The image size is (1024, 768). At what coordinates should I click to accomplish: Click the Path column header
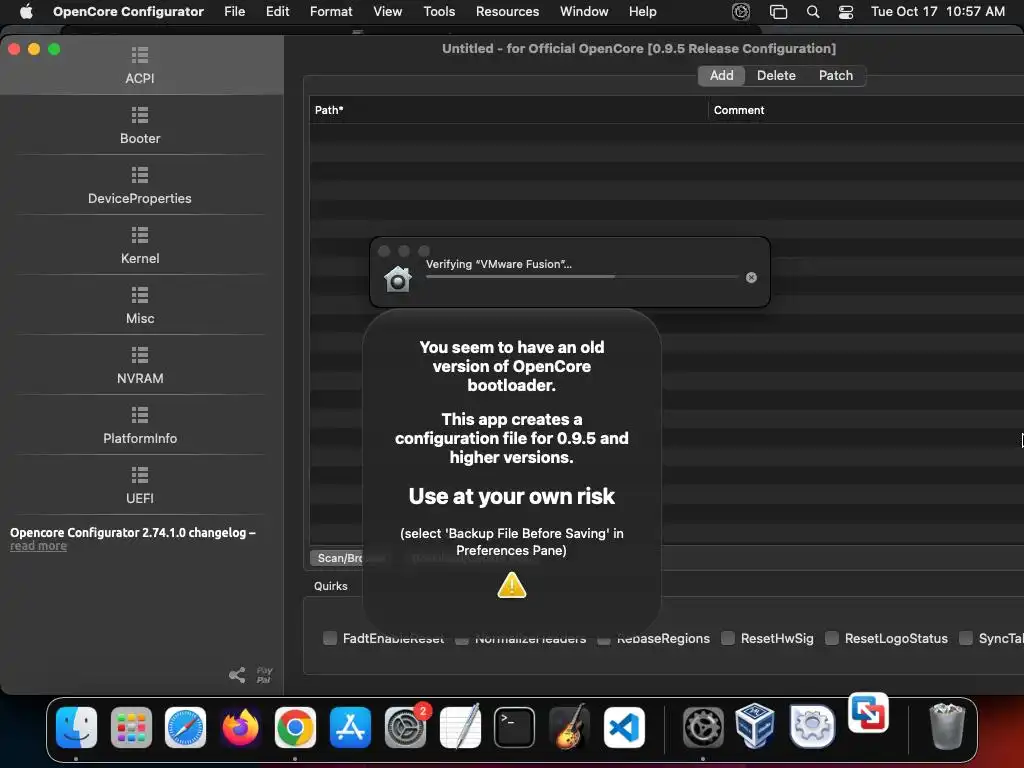(x=508, y=110)
